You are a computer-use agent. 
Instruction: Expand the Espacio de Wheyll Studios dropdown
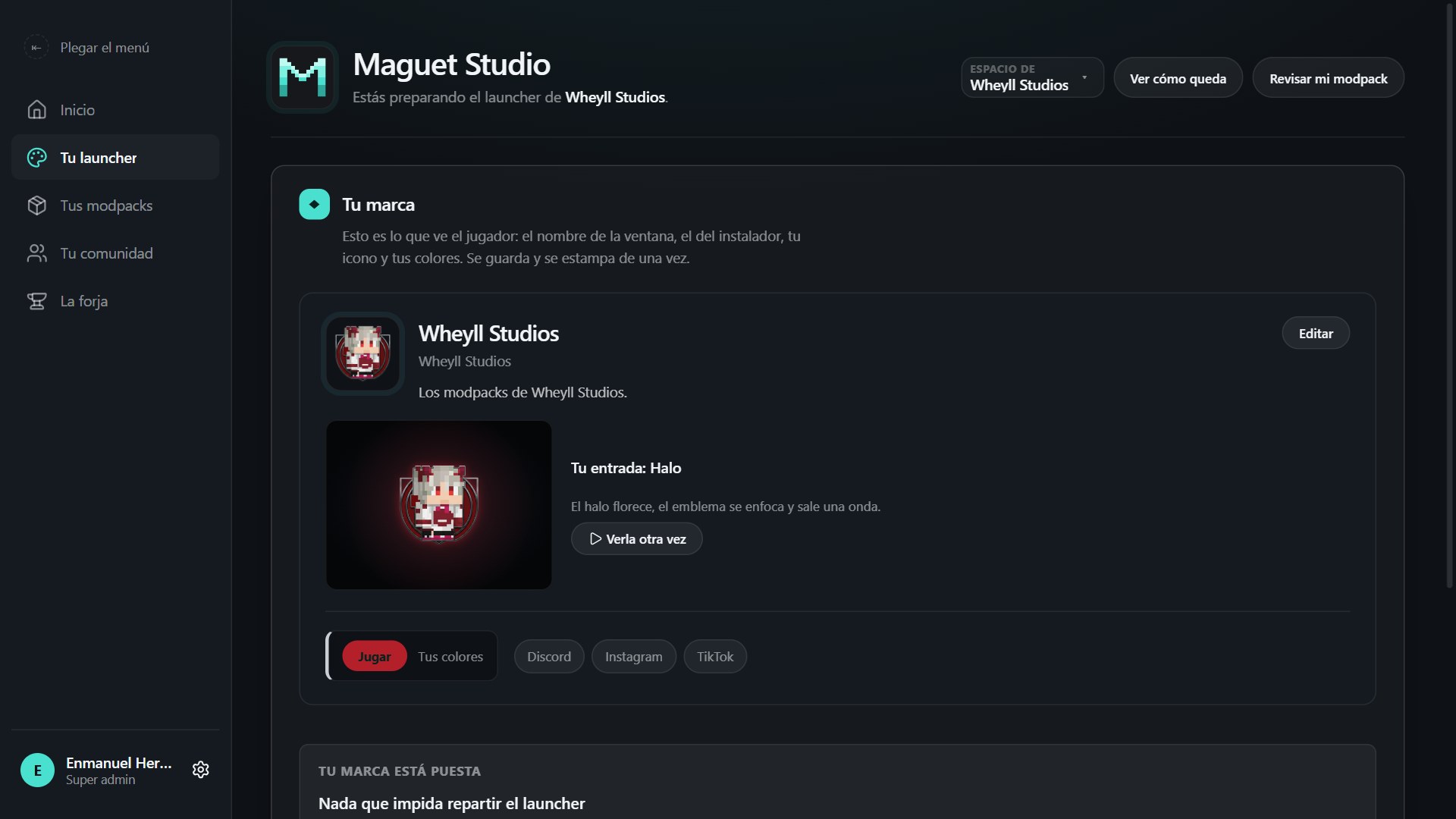(1032, 77)
